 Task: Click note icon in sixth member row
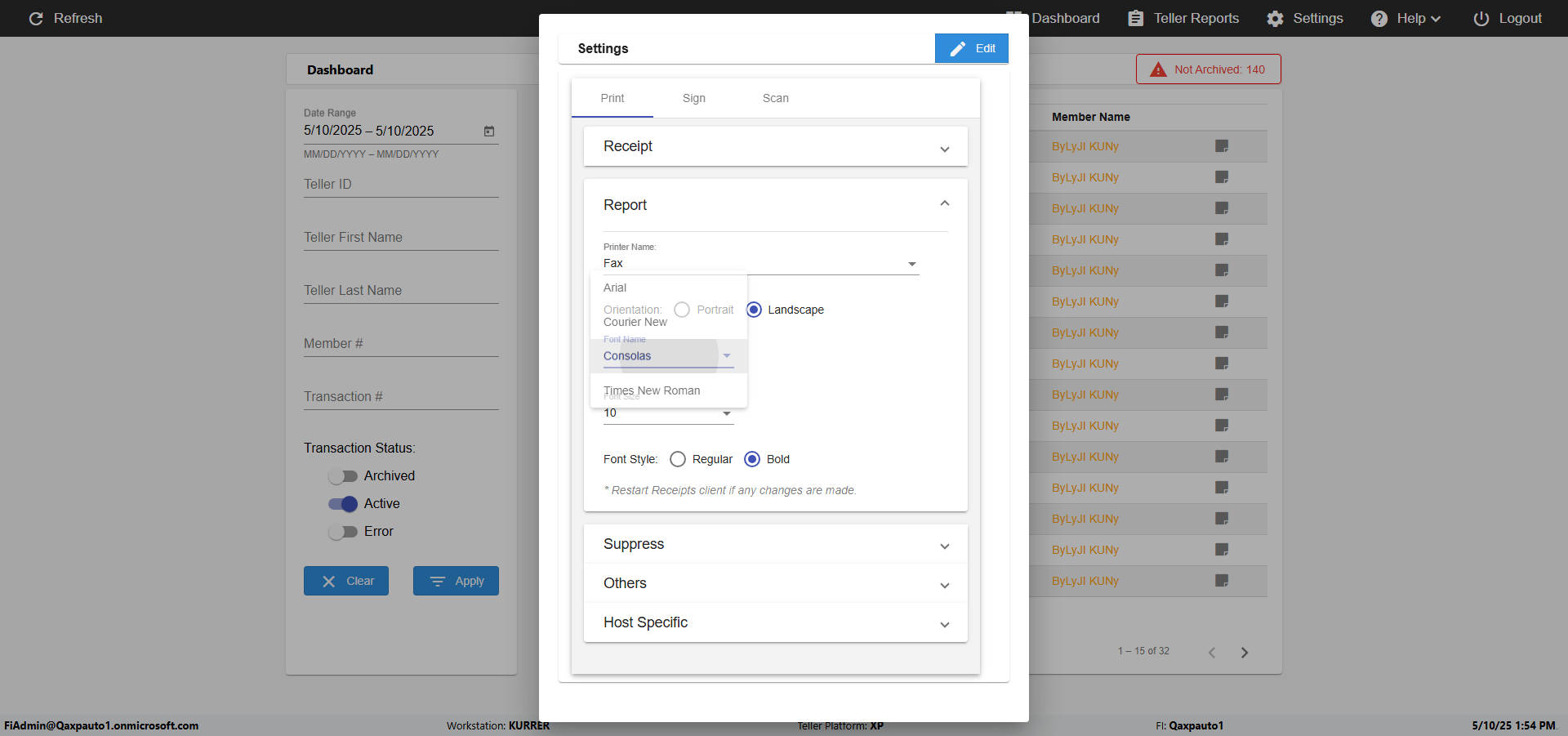[1222, 301]
